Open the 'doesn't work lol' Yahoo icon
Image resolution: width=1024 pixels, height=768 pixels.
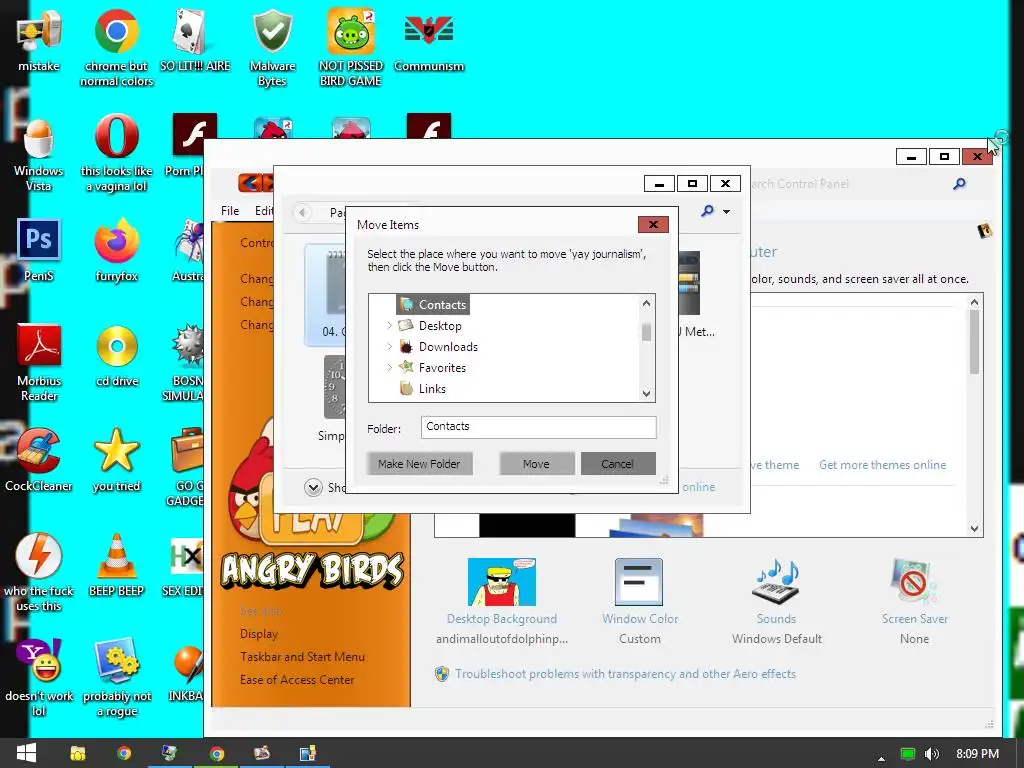tap(39, 677)
